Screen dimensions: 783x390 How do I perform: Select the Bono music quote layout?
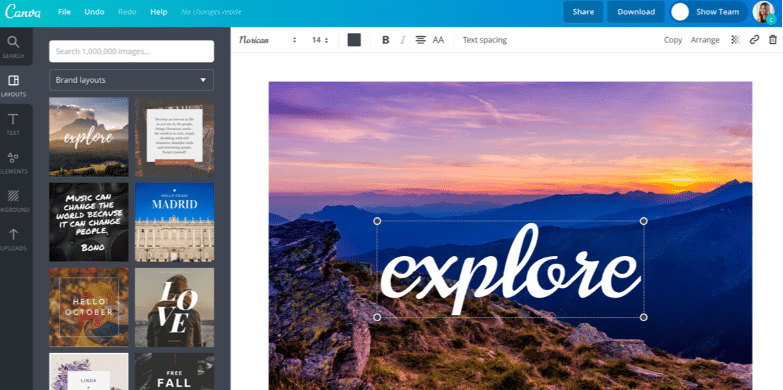pos(88,222)
